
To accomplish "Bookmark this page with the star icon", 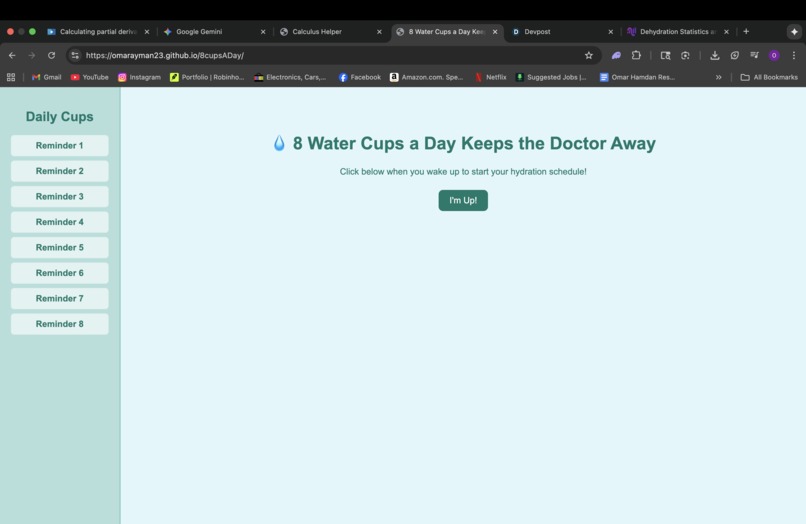I will click(589, 55).
